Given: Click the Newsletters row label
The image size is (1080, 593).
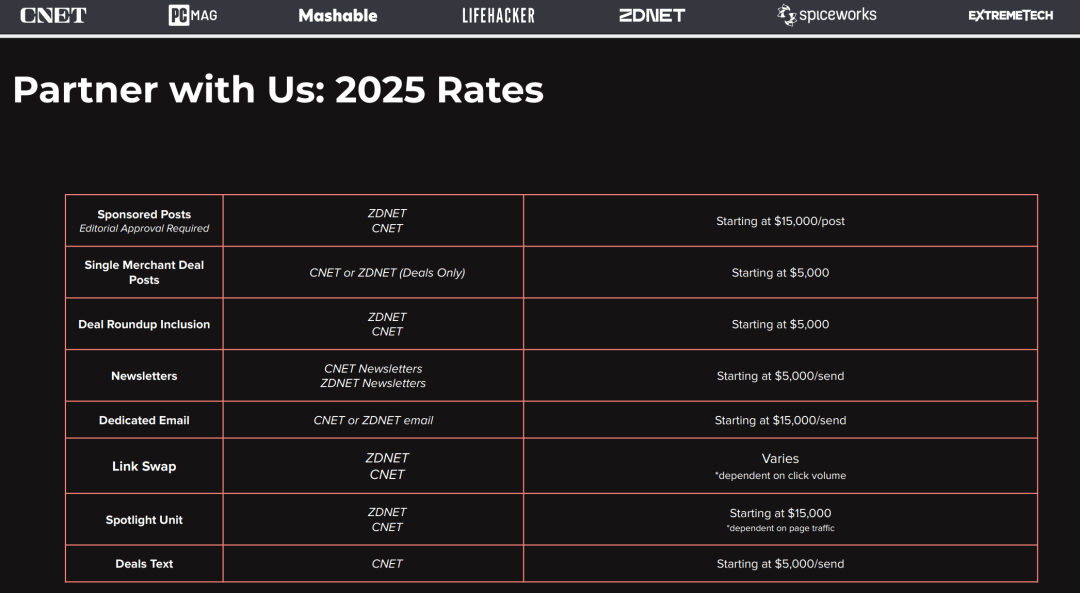Looking at the screenshot, I should (x=144, y=376).
